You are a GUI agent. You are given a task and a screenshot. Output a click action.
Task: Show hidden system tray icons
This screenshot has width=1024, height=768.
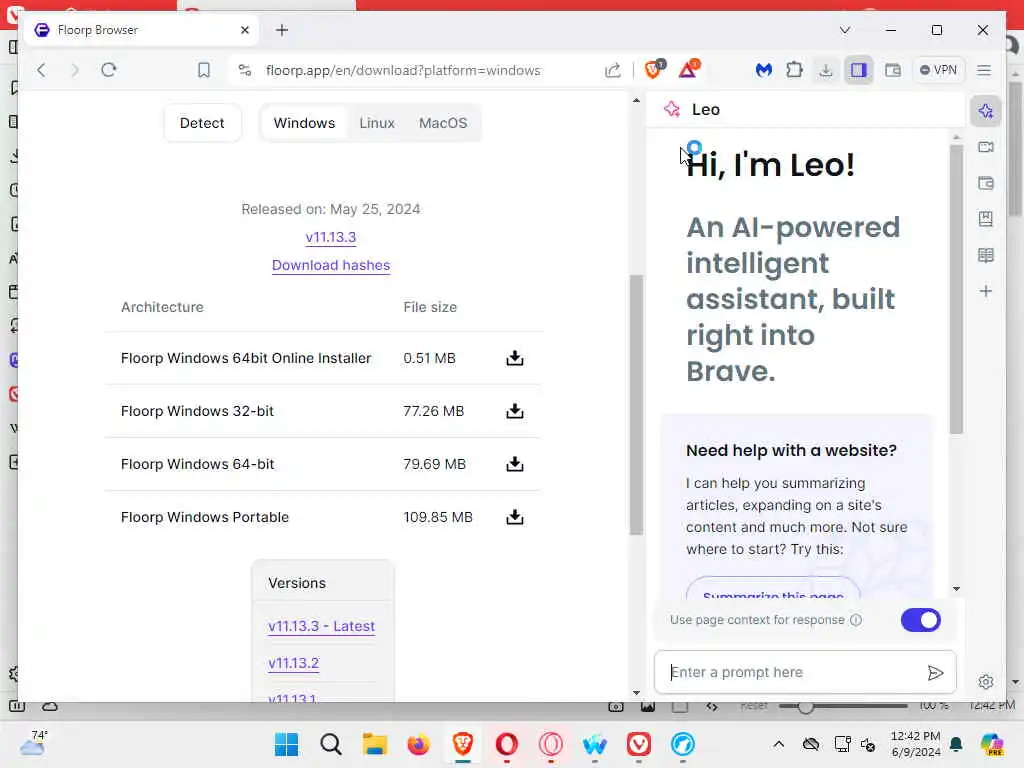(x=778, y=744)
